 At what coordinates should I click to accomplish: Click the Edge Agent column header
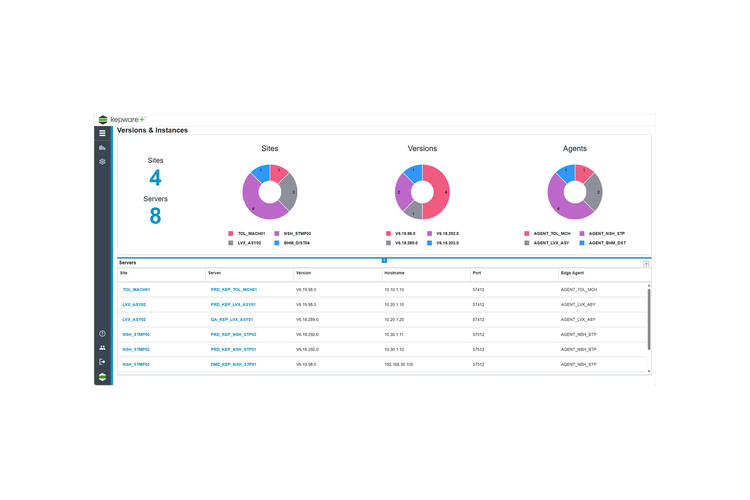(x=574, y=273)
